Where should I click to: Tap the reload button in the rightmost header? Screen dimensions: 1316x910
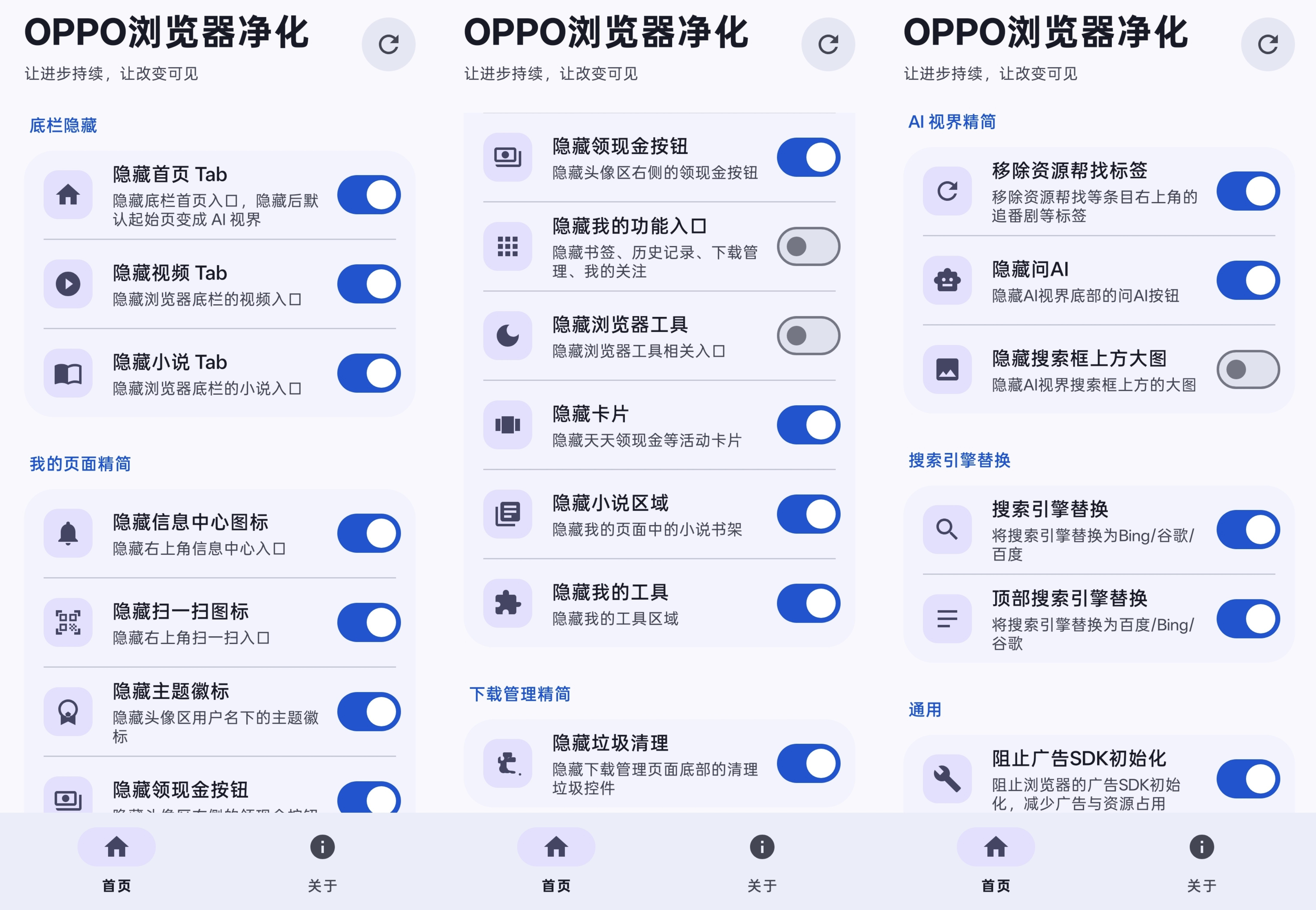pyautogui.click(x=1267, y=44)
